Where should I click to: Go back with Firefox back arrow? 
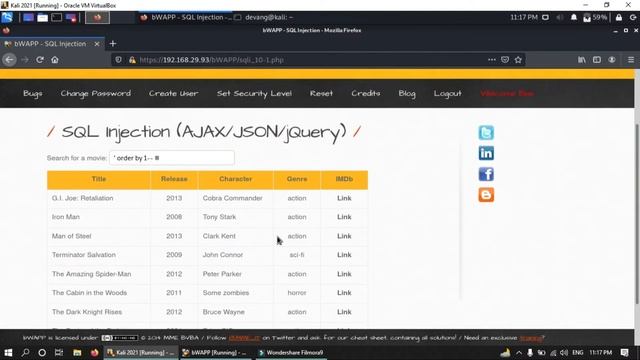tap(9, 60)
